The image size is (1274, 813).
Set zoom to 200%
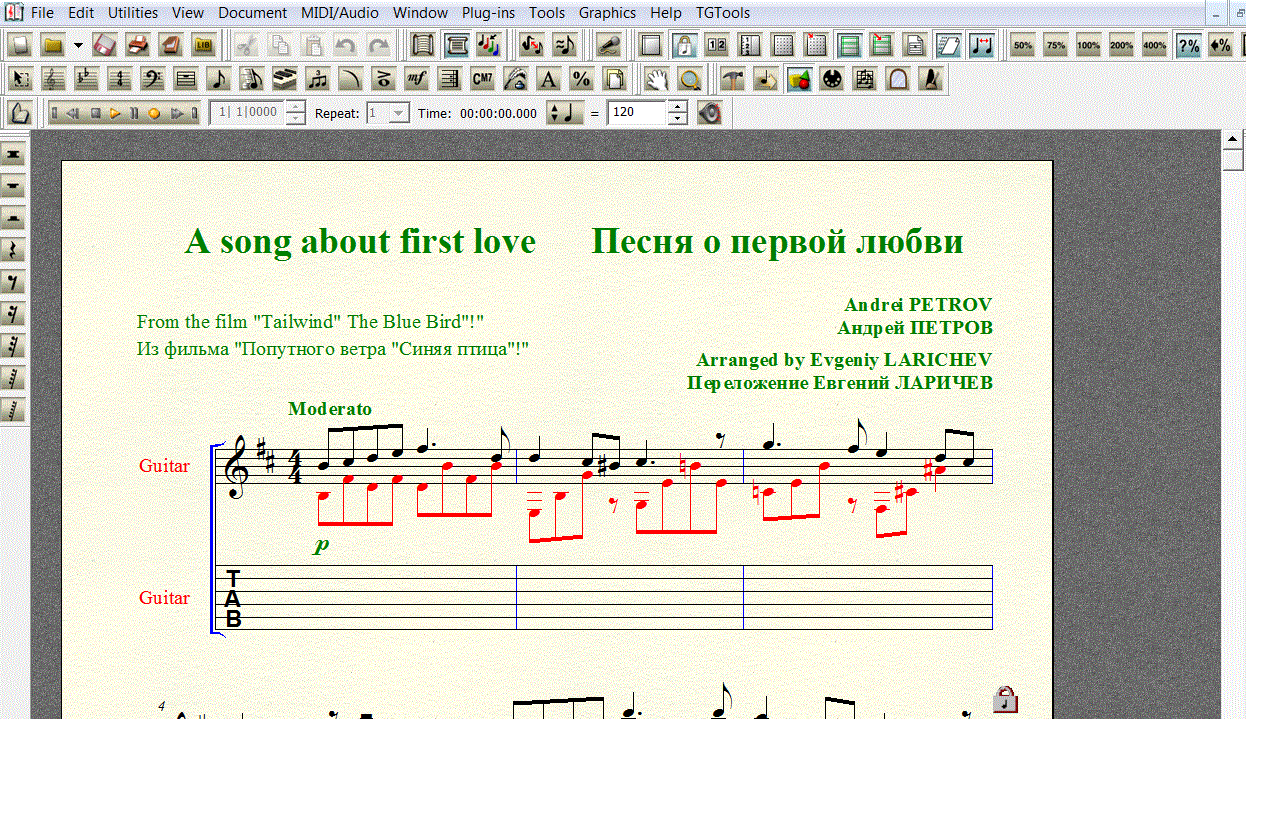tap(1121, 45)
